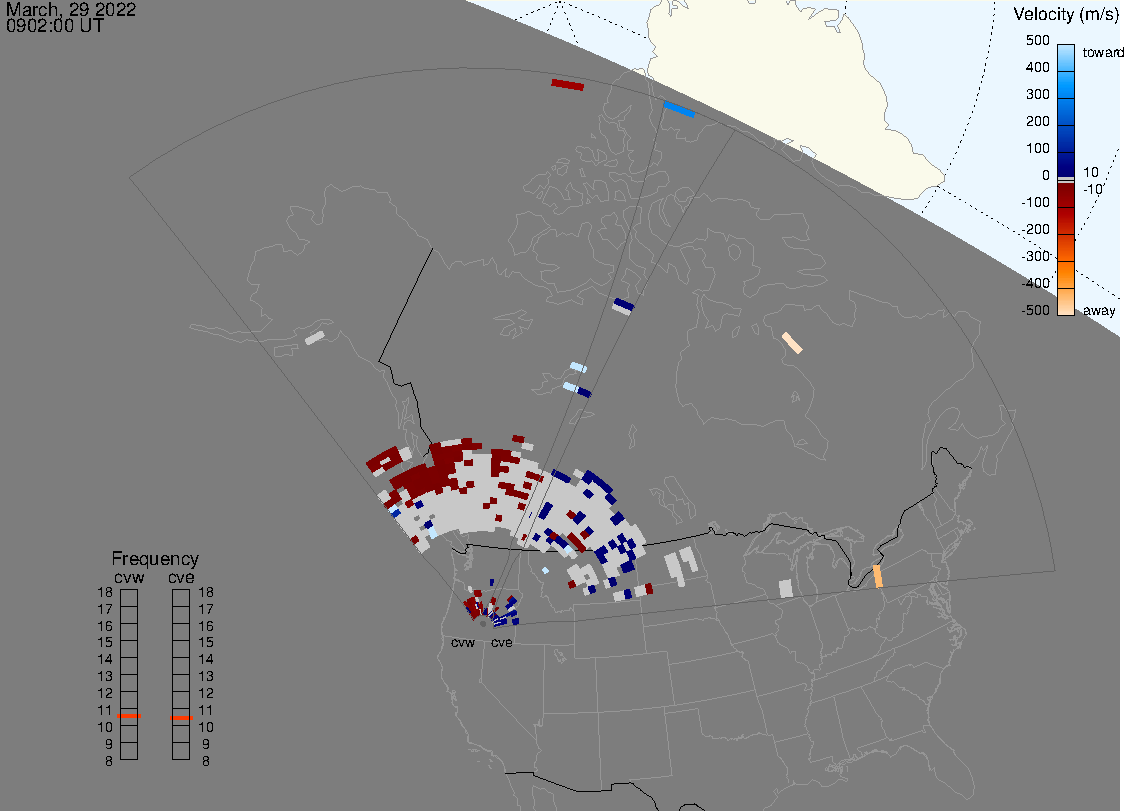Click the cve heading above frequency bar
Screen dimensions: 1124x811
click(181, 577)
